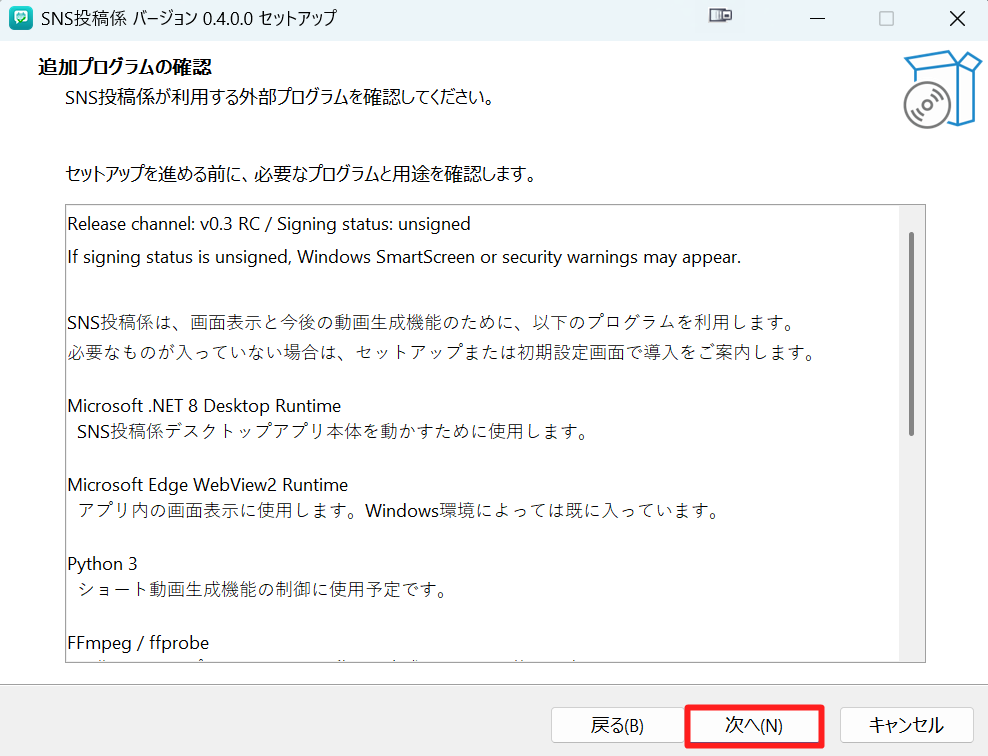The width and height of the screenshot is (988, 756).
Task: Click the SmartScreen warning sentence
Action: coord(404,257)
